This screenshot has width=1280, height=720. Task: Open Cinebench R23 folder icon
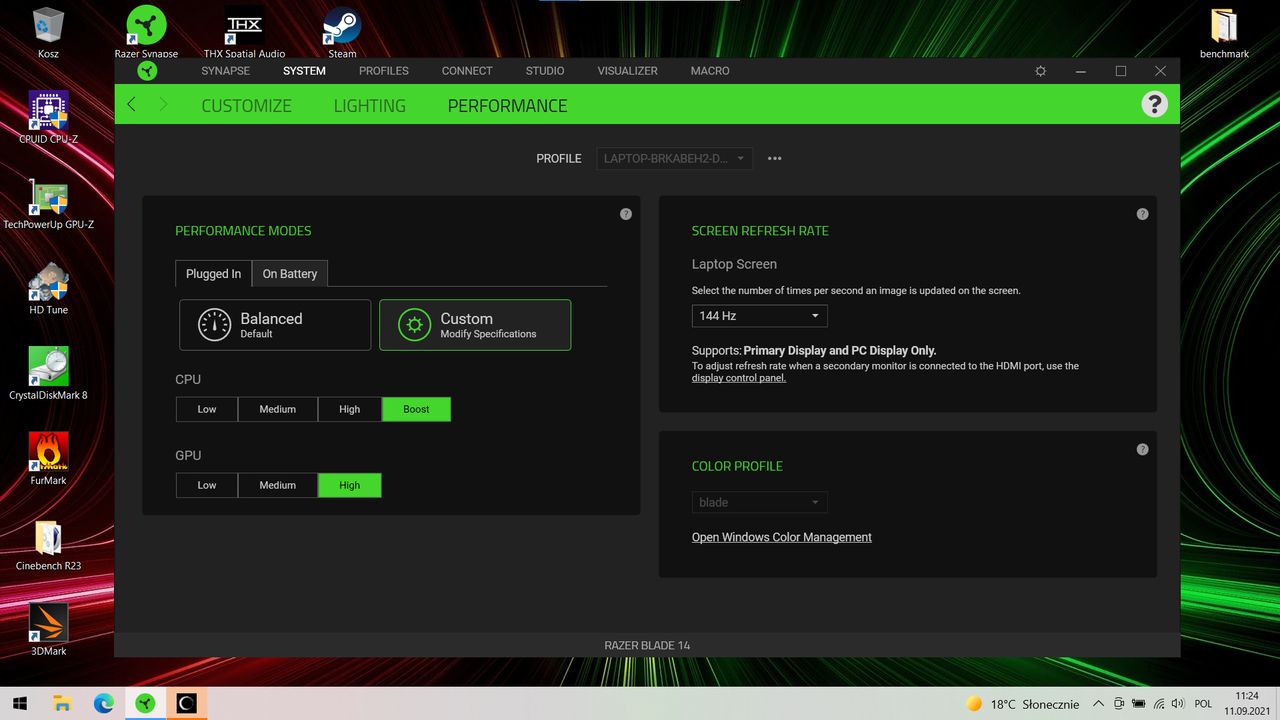48,544
